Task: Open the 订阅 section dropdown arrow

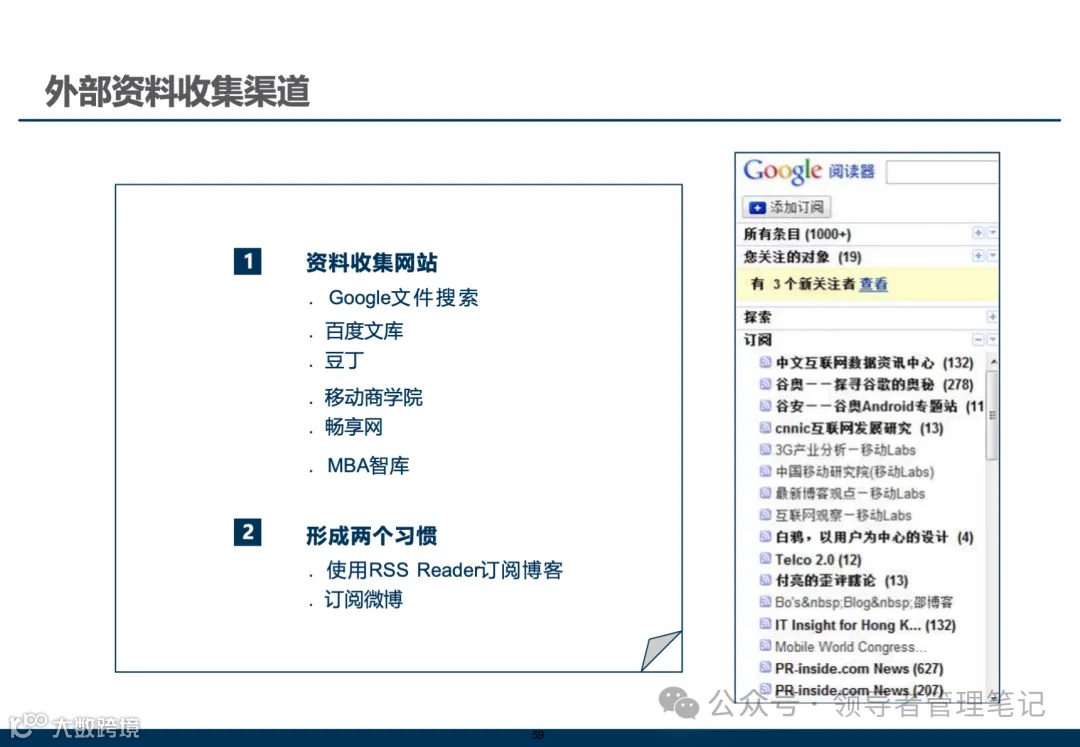Action: pyautogui.click(x=991, y=339)
